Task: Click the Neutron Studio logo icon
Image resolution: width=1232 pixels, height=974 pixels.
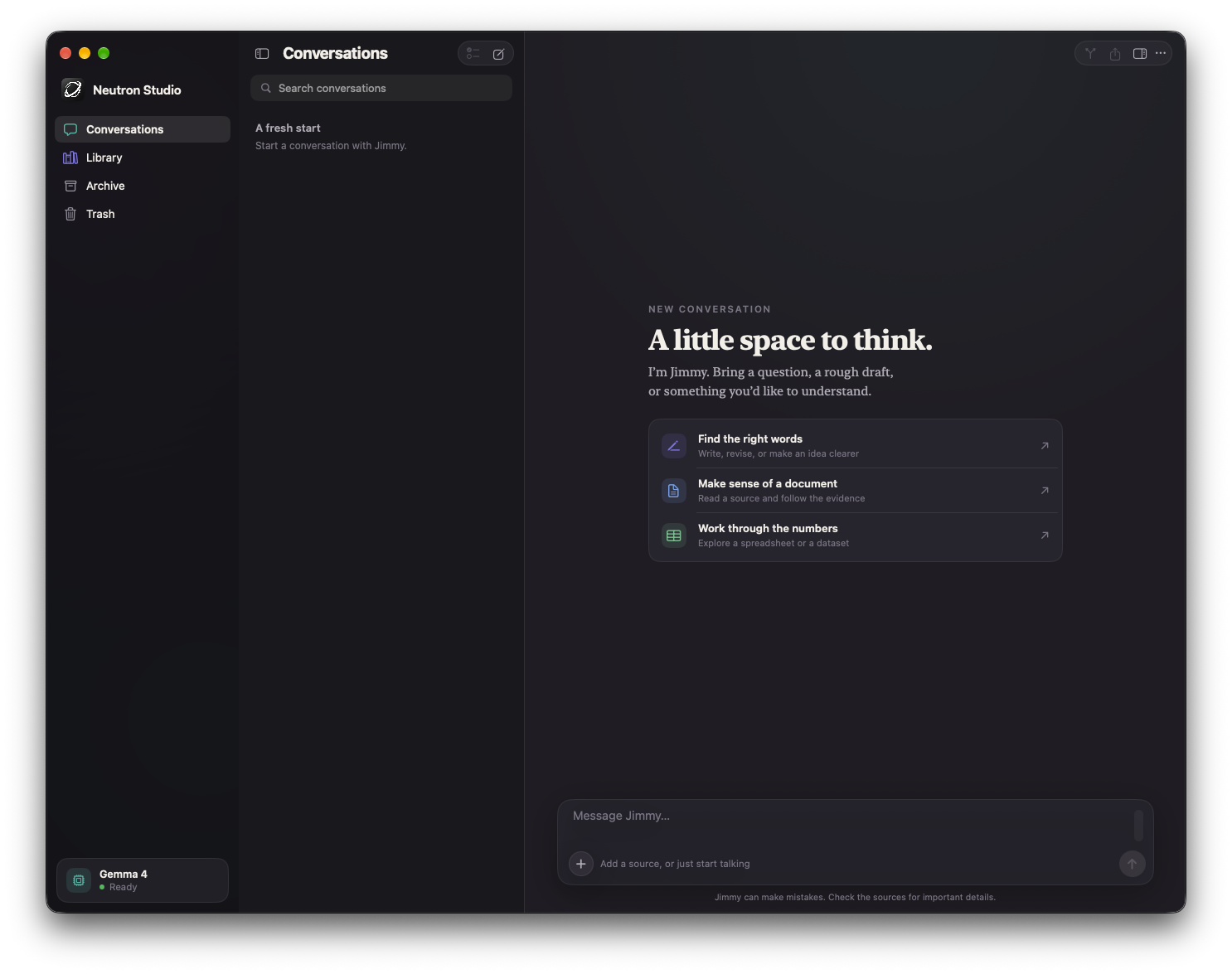Action: (73, 90)
